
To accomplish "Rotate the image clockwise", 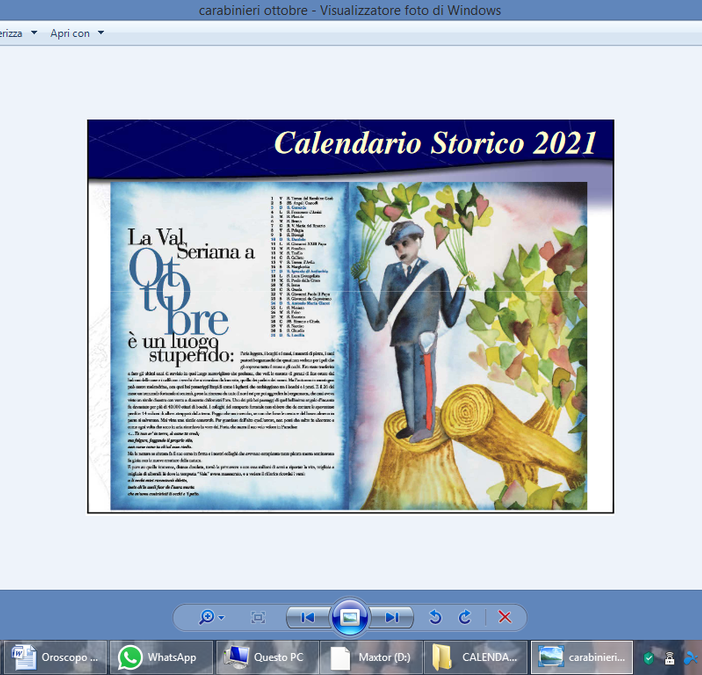I will coord(465,617).
